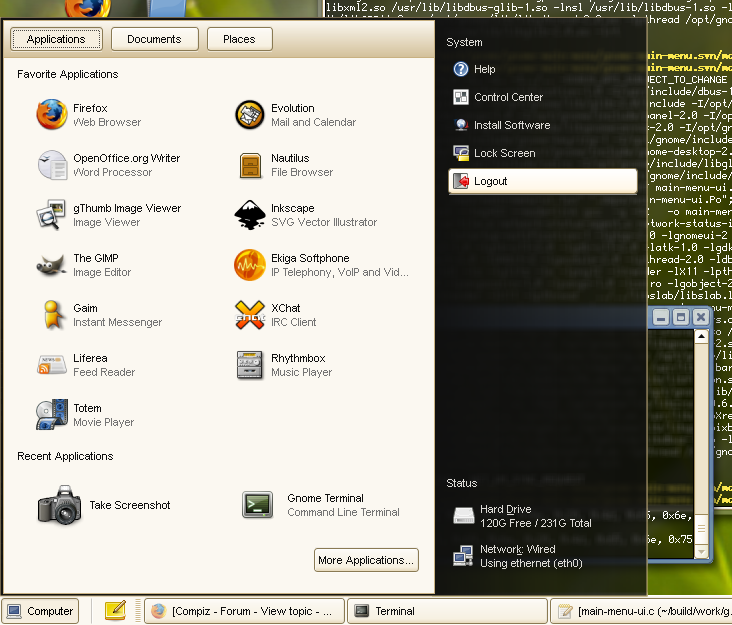Launch Rhythmbox music player icon
The width and height of the screenshot is (732, 625).
click(250, 365)
